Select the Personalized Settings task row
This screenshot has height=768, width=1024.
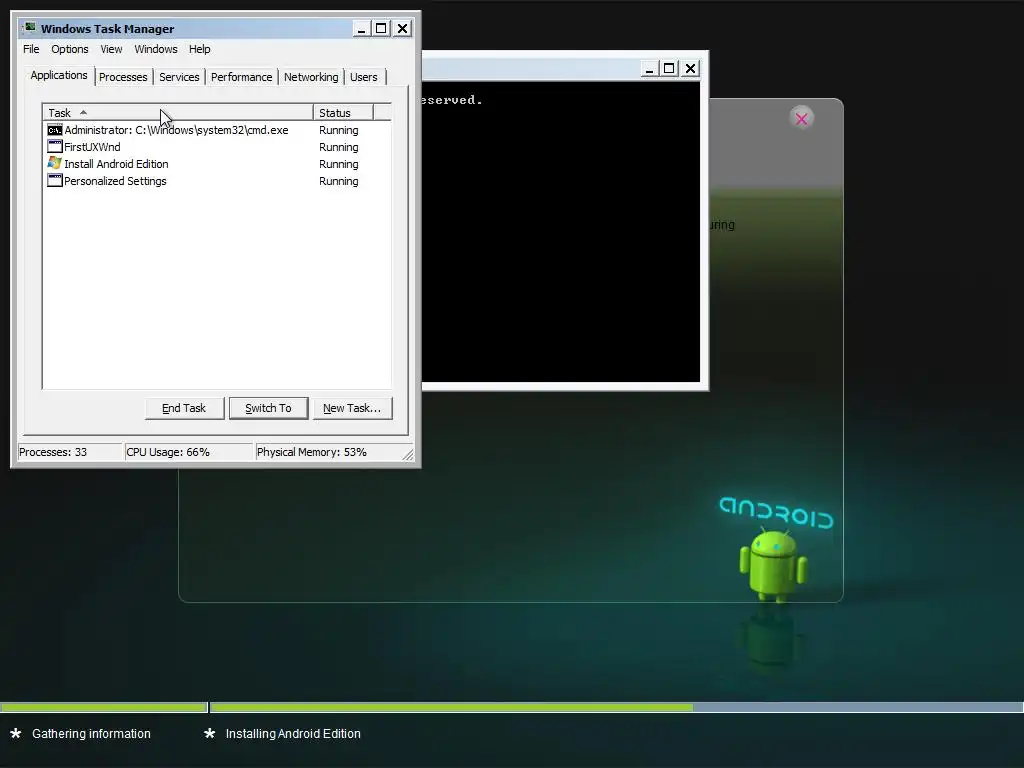[217, 181]
